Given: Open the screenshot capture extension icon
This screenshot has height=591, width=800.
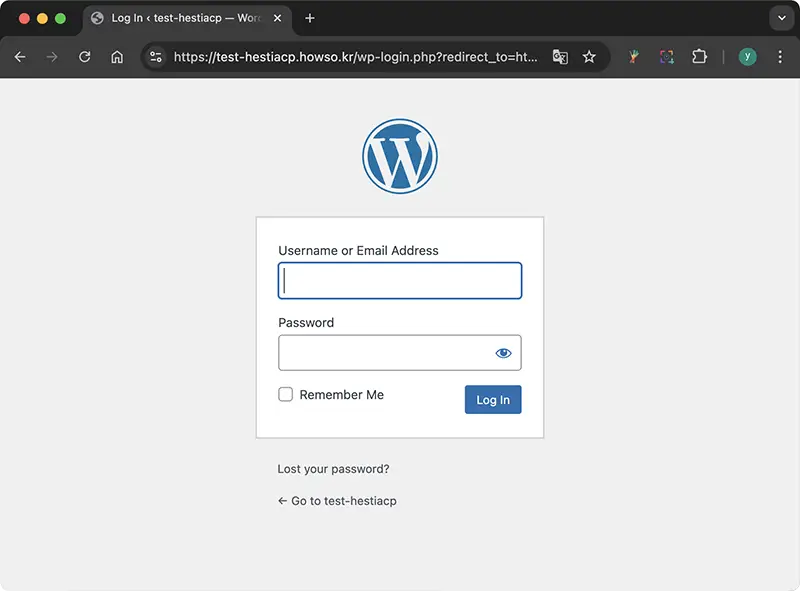Looking at the screenshot, I should coord(666,57).
